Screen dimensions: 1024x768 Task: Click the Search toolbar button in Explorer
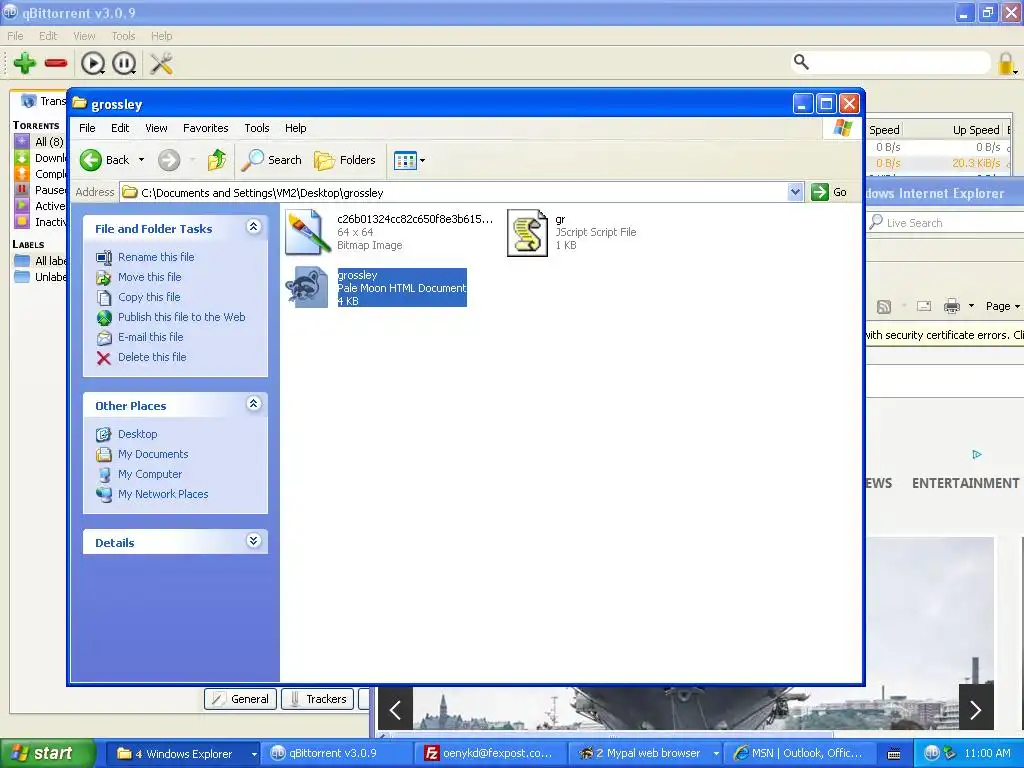click(272, 160)
